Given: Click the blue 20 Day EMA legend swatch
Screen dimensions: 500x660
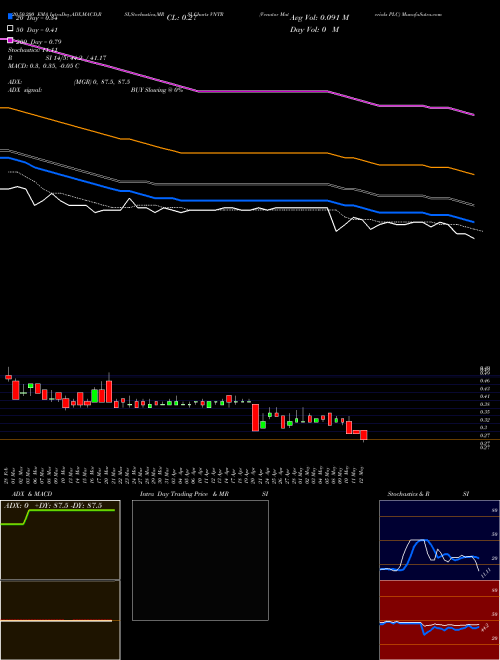Looking at the screenshot, I should pos(10,17).
